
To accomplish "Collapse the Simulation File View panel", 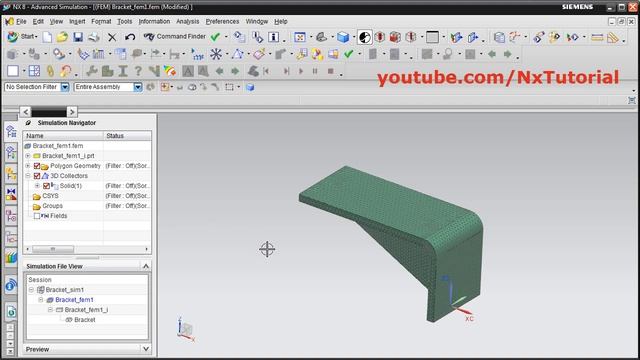I will 146,266.
